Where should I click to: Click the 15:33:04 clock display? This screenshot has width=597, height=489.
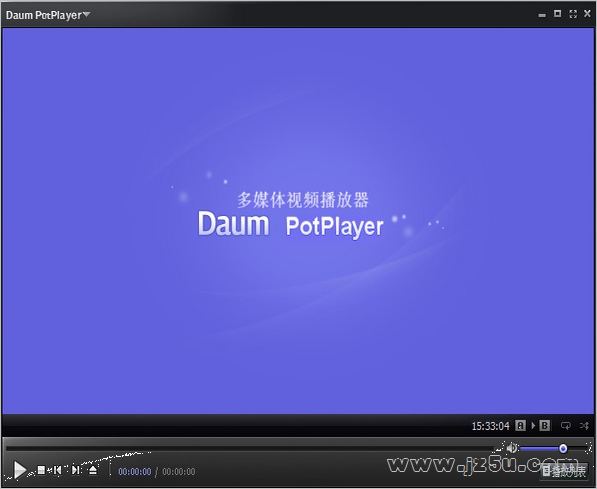click(x=490, y=426)
